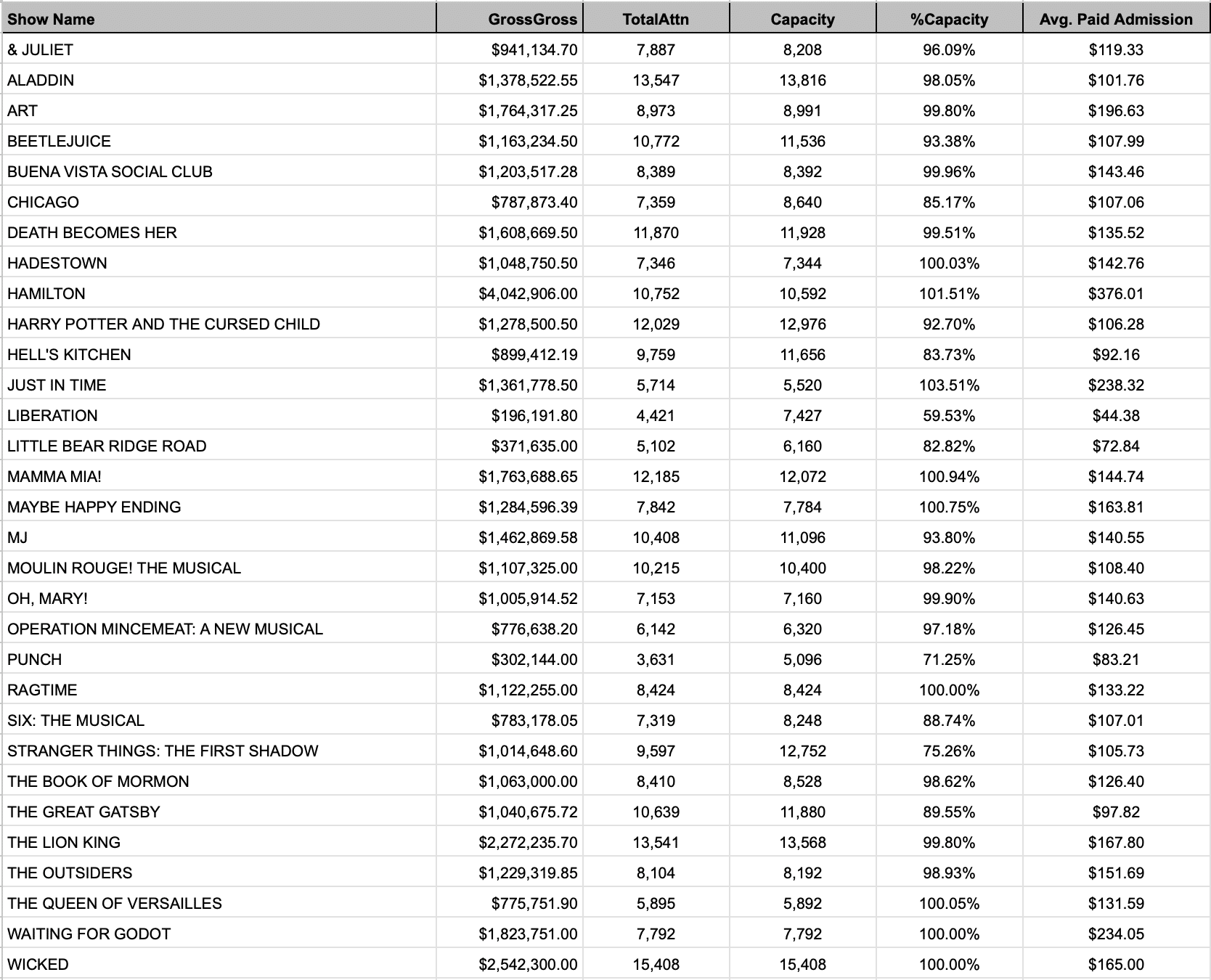This screenshot has width=1211, height=980.
Task: Select JUST IN TIME's 103.51% cell
Action: coord(949,385)
